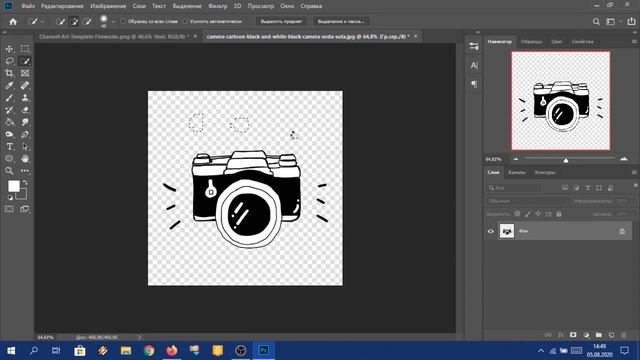640x360 pixels.
Task: Hide the Фон layer with eye icon
Action: pyautogui.click(x=491, y=231)
